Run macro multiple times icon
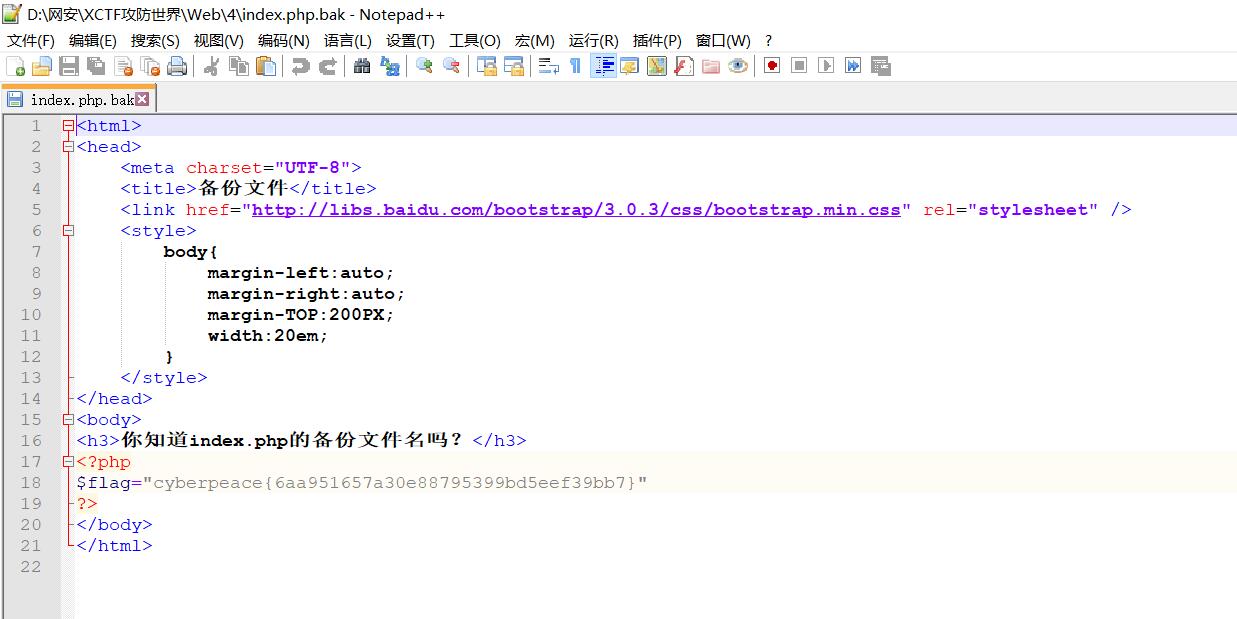 (x=853, y=66)
